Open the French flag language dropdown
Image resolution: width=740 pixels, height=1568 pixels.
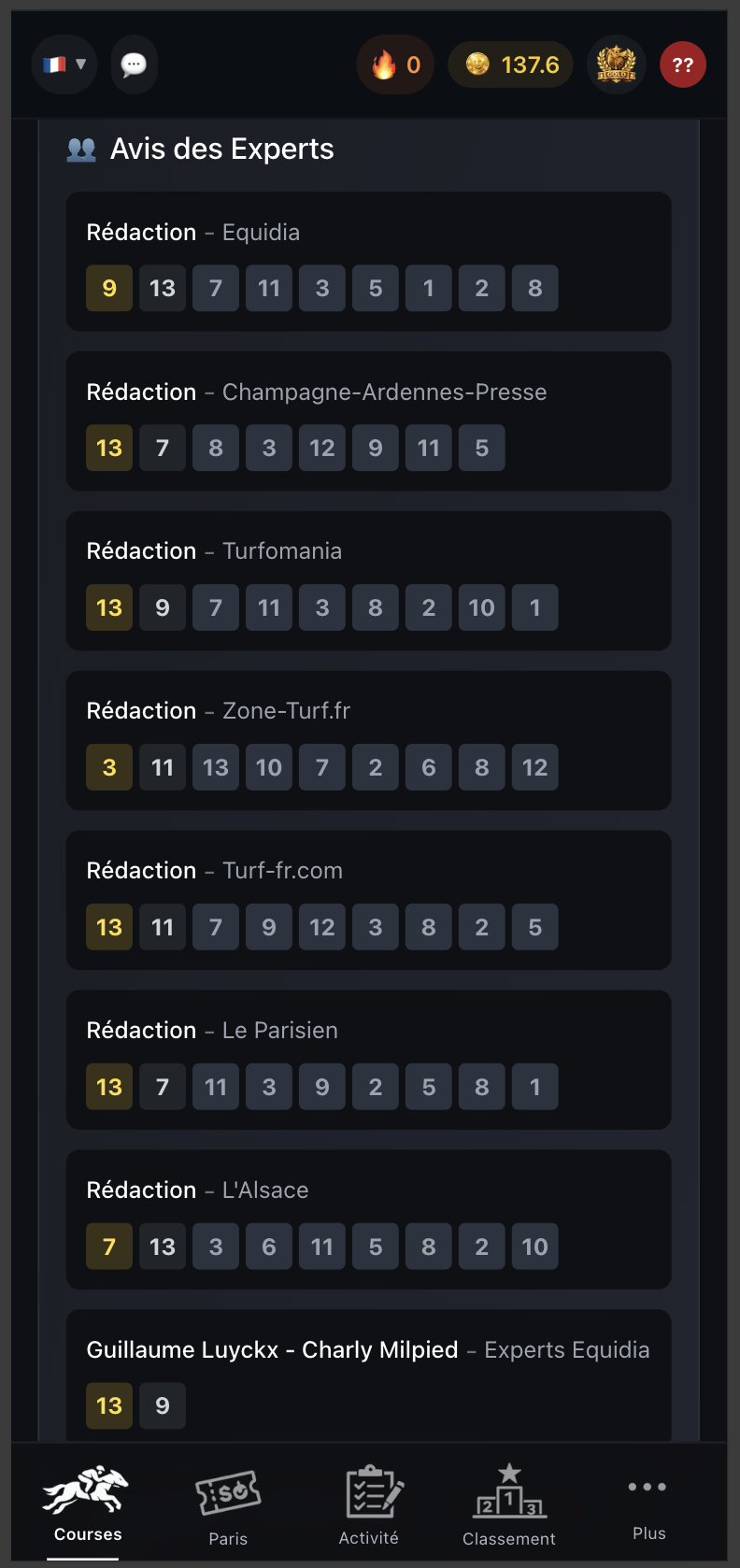click(x=64, y=64)
